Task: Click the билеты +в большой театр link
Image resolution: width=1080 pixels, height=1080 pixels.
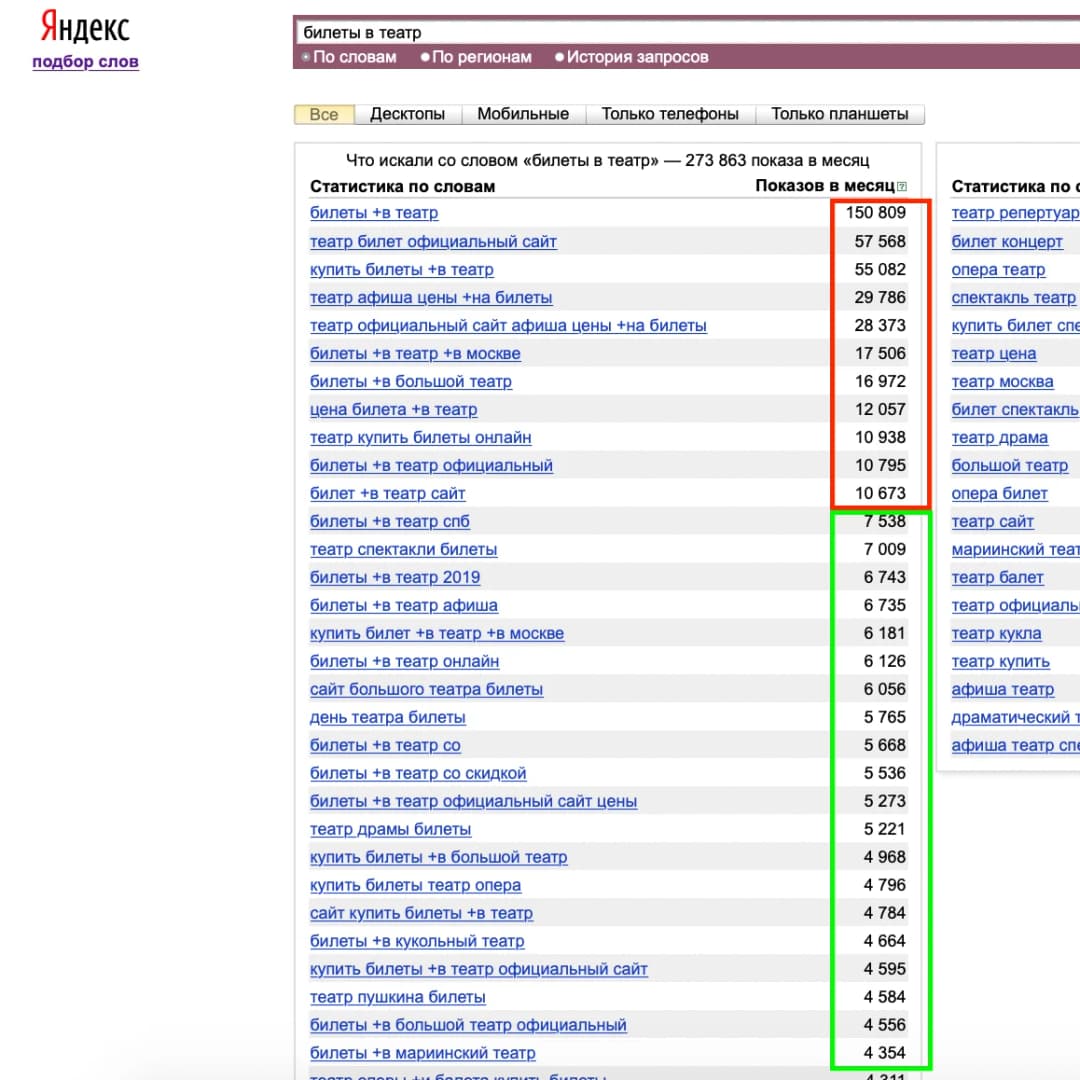Action: click(411, 382)
